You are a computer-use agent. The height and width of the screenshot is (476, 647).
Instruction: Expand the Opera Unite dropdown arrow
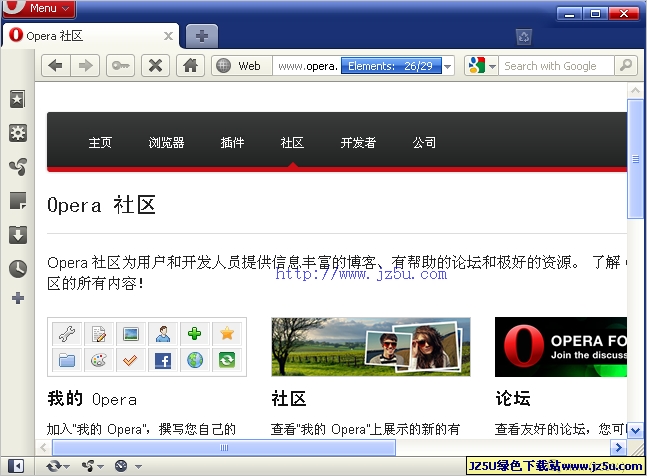(100, 467)
